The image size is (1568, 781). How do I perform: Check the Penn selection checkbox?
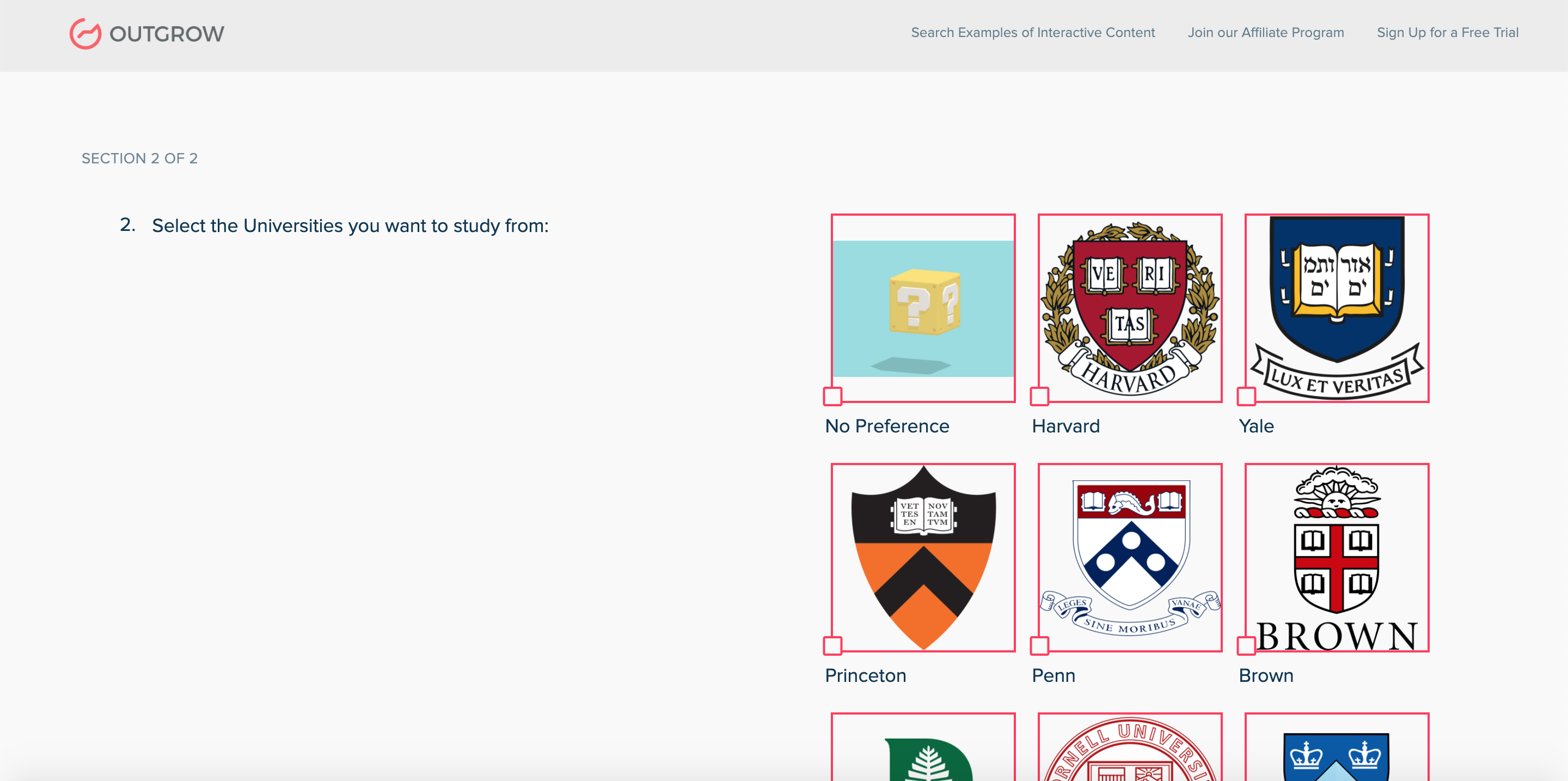1040,645
